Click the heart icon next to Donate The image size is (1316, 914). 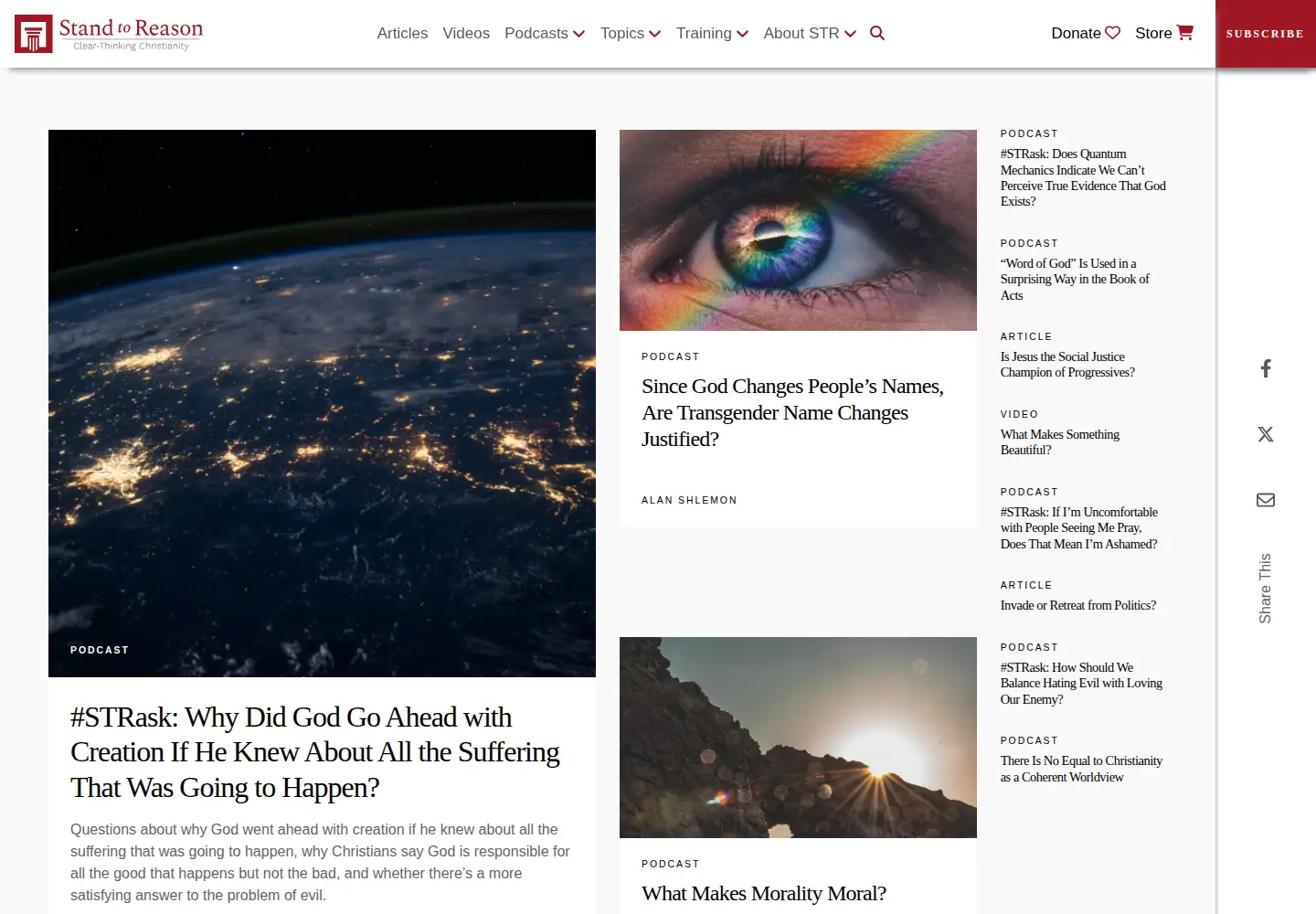click(1112, 33)
